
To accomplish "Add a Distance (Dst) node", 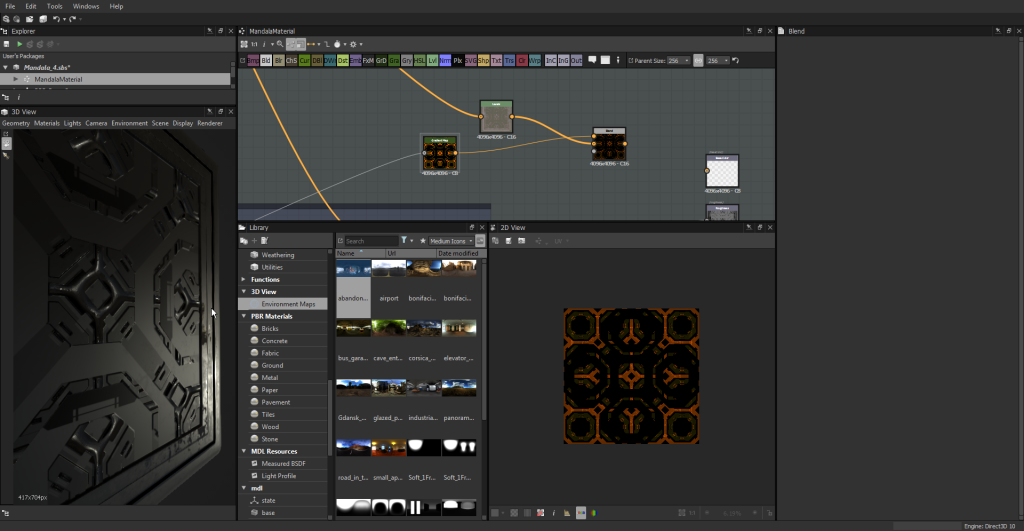I will [343, 61].
